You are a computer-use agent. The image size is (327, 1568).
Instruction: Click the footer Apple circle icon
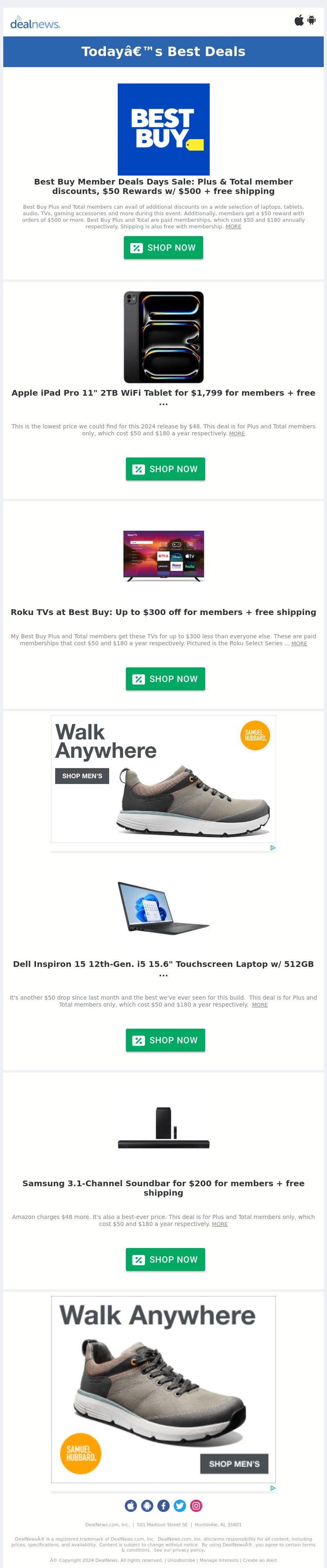(x=131, y=1505)
